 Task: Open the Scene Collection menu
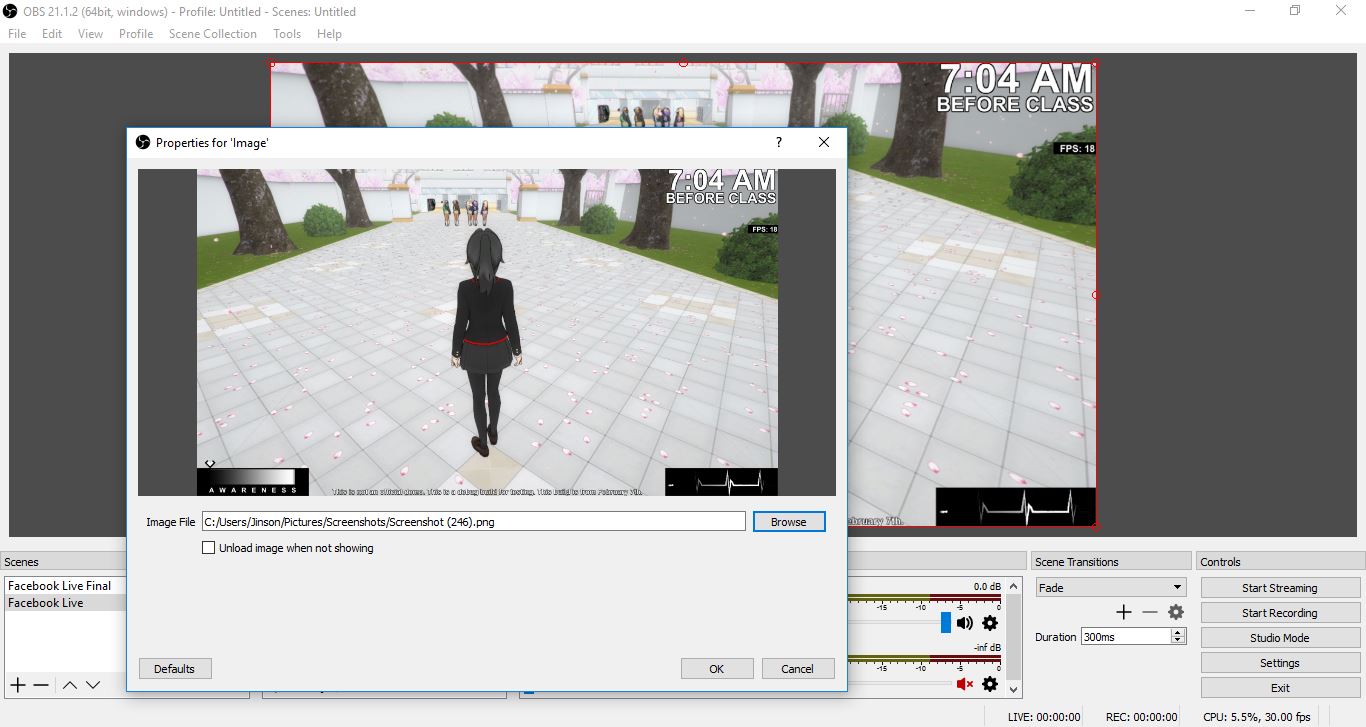coord(213,34)
